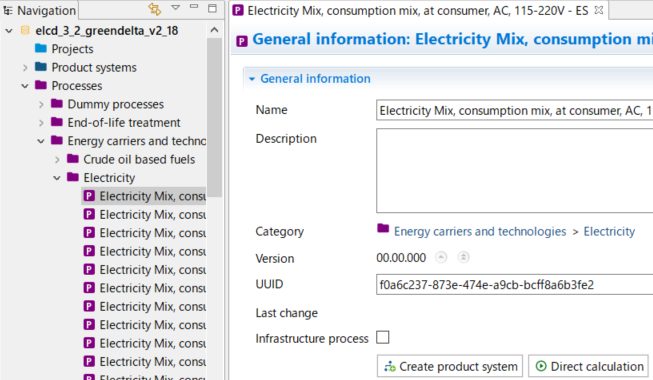Screen dimensions: 653x380
Task: Open the Navigation view menu dropdown arrow
Action: [175, 8]
